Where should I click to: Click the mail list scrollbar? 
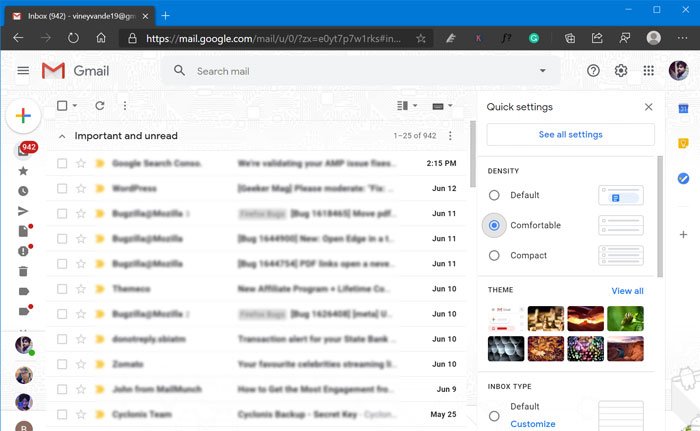click(x=473, y=154)
